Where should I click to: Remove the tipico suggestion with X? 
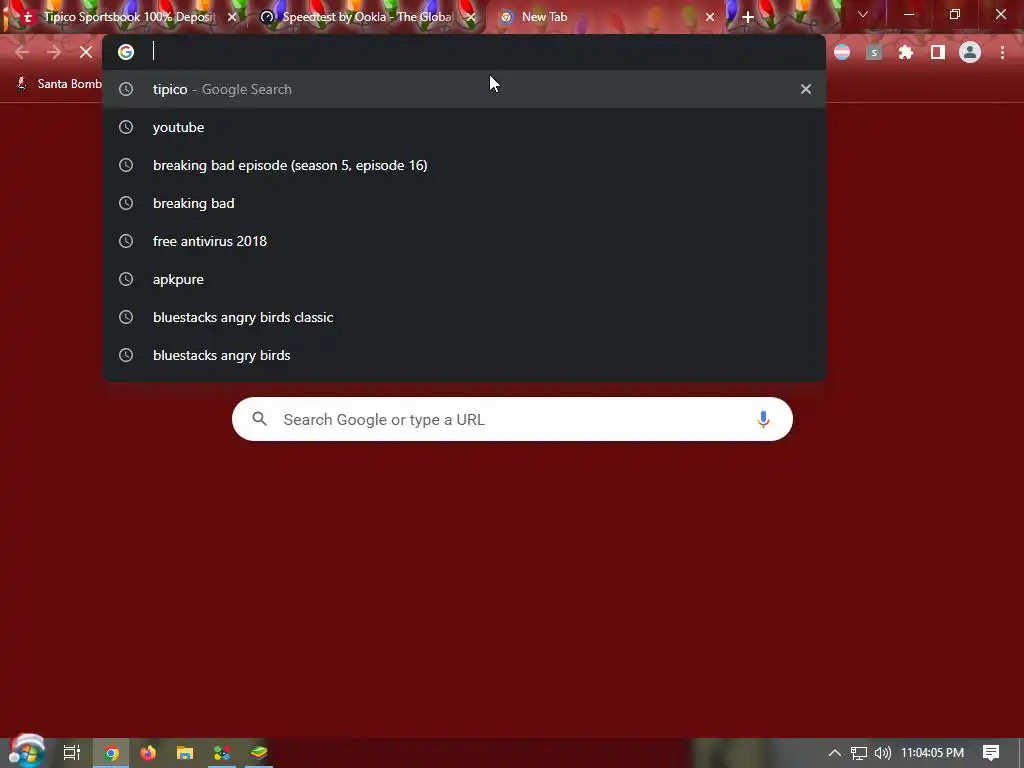(806, 89)
